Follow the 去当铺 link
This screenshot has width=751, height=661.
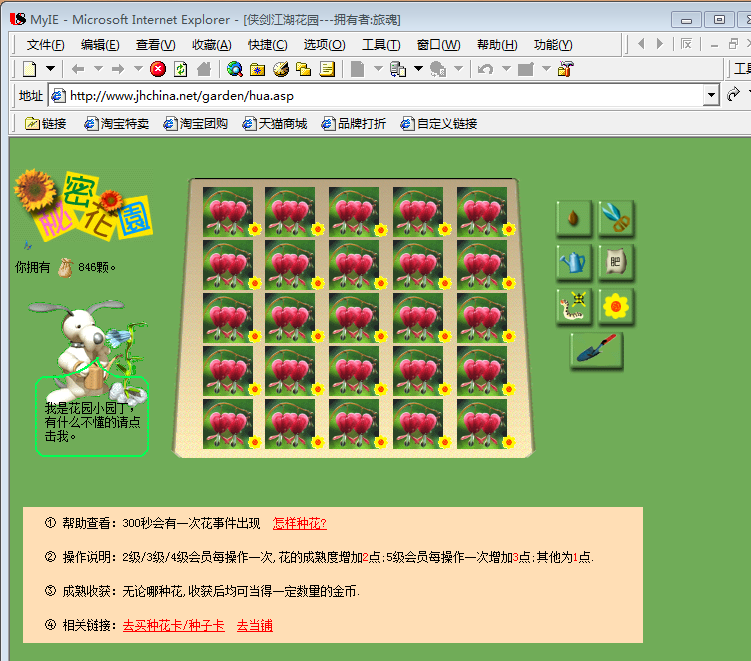pyautogui.click(x=255, y=626)
